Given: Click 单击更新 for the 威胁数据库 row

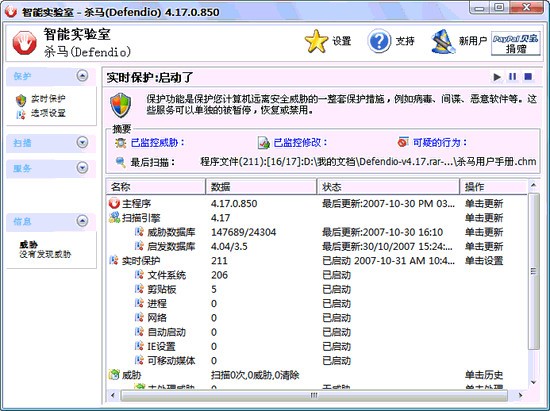Looking at the screenshot, I should click(x=484, y=232).
